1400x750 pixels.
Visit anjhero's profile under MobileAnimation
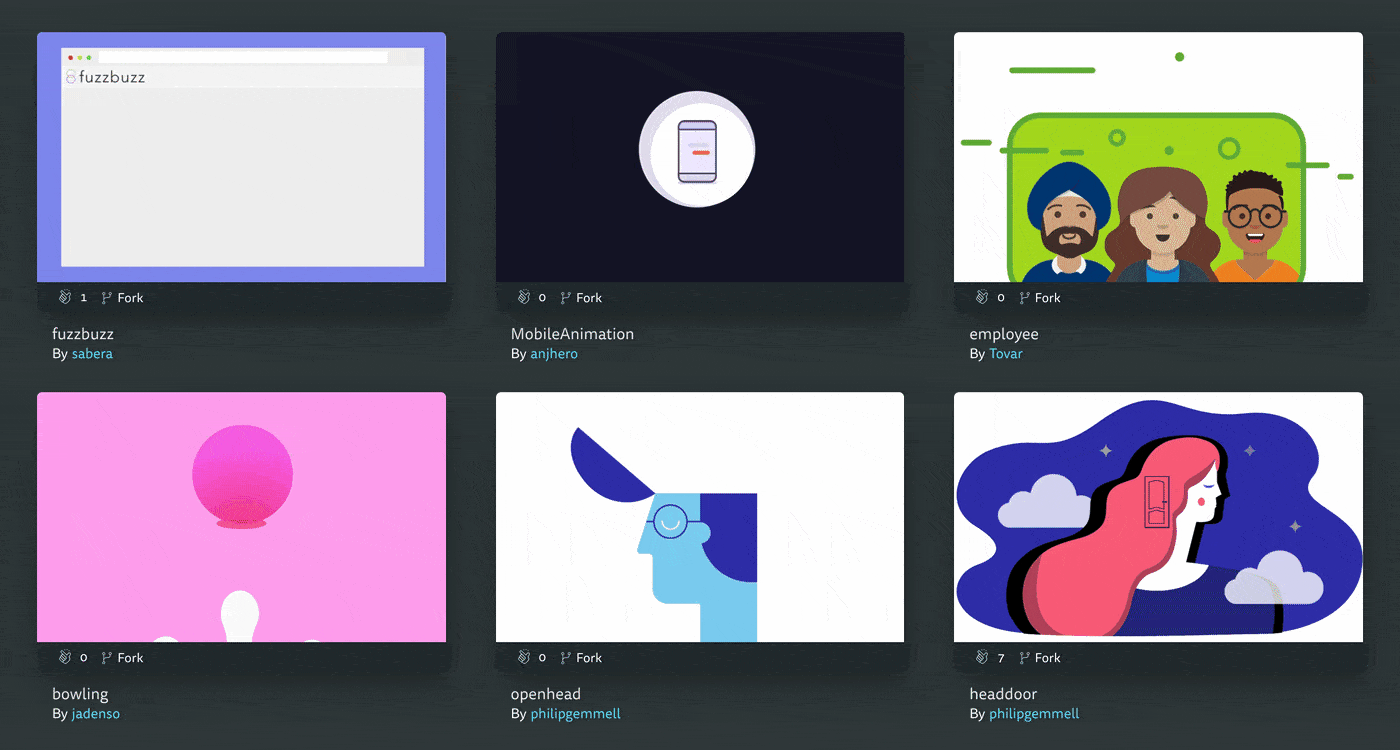553,354
